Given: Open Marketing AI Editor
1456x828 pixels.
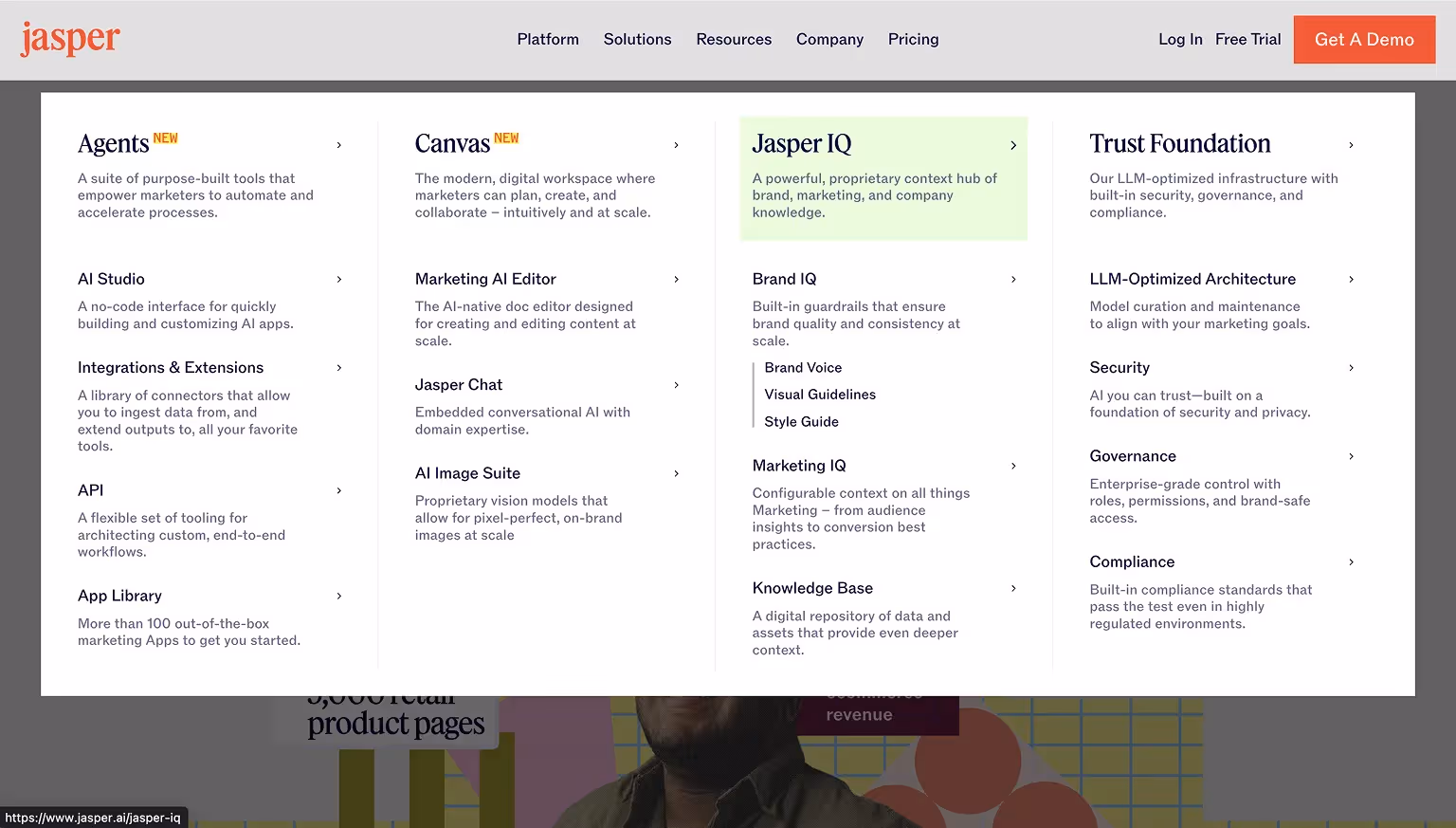Looking at the screenshot, I should [x=485, y=279].
